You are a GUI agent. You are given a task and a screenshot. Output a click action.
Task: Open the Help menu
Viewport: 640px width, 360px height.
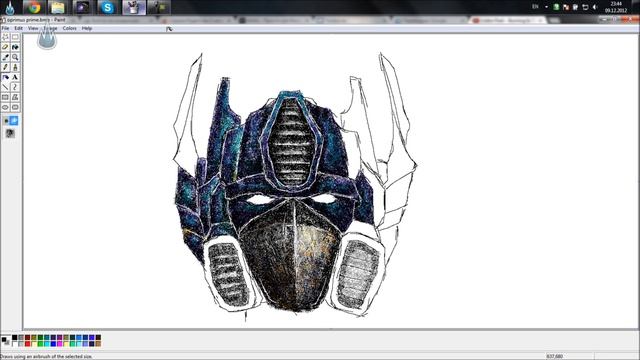(87, 29)
